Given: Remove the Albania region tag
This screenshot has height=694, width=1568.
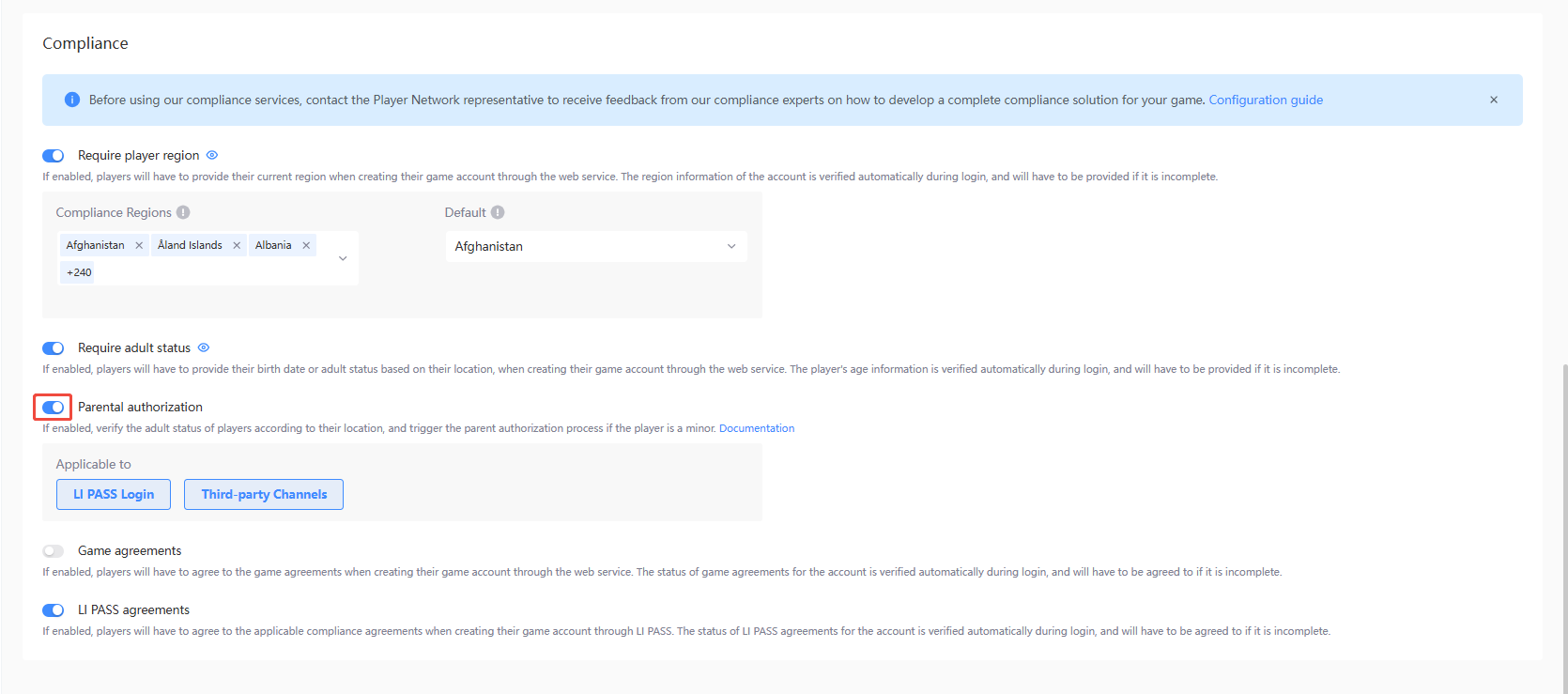Looking at the screenshot, I should 306,245.
